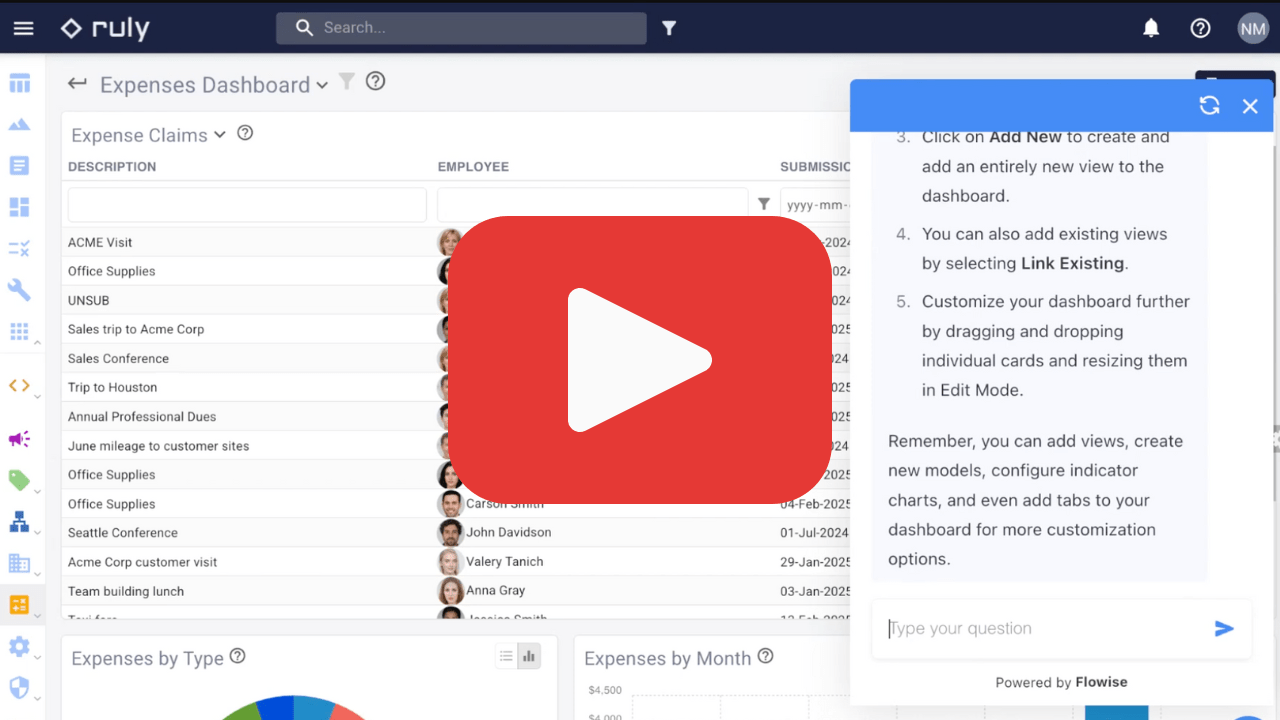Screen dimensions: 1280x720
Task: Open the Trip to Houston claim
Action: point(112,387)
